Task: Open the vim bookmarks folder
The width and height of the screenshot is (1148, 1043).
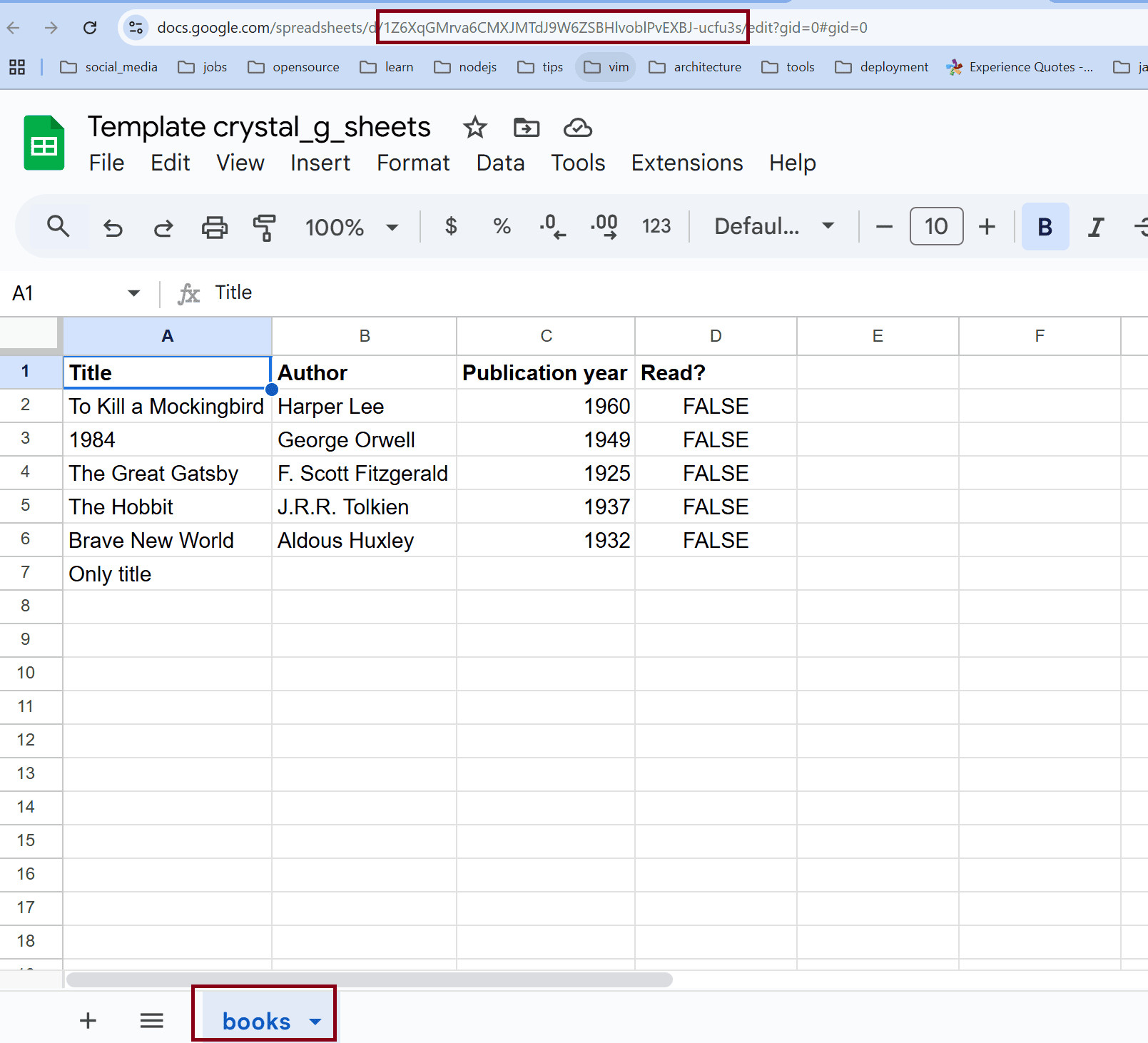Action: [606, 67]
